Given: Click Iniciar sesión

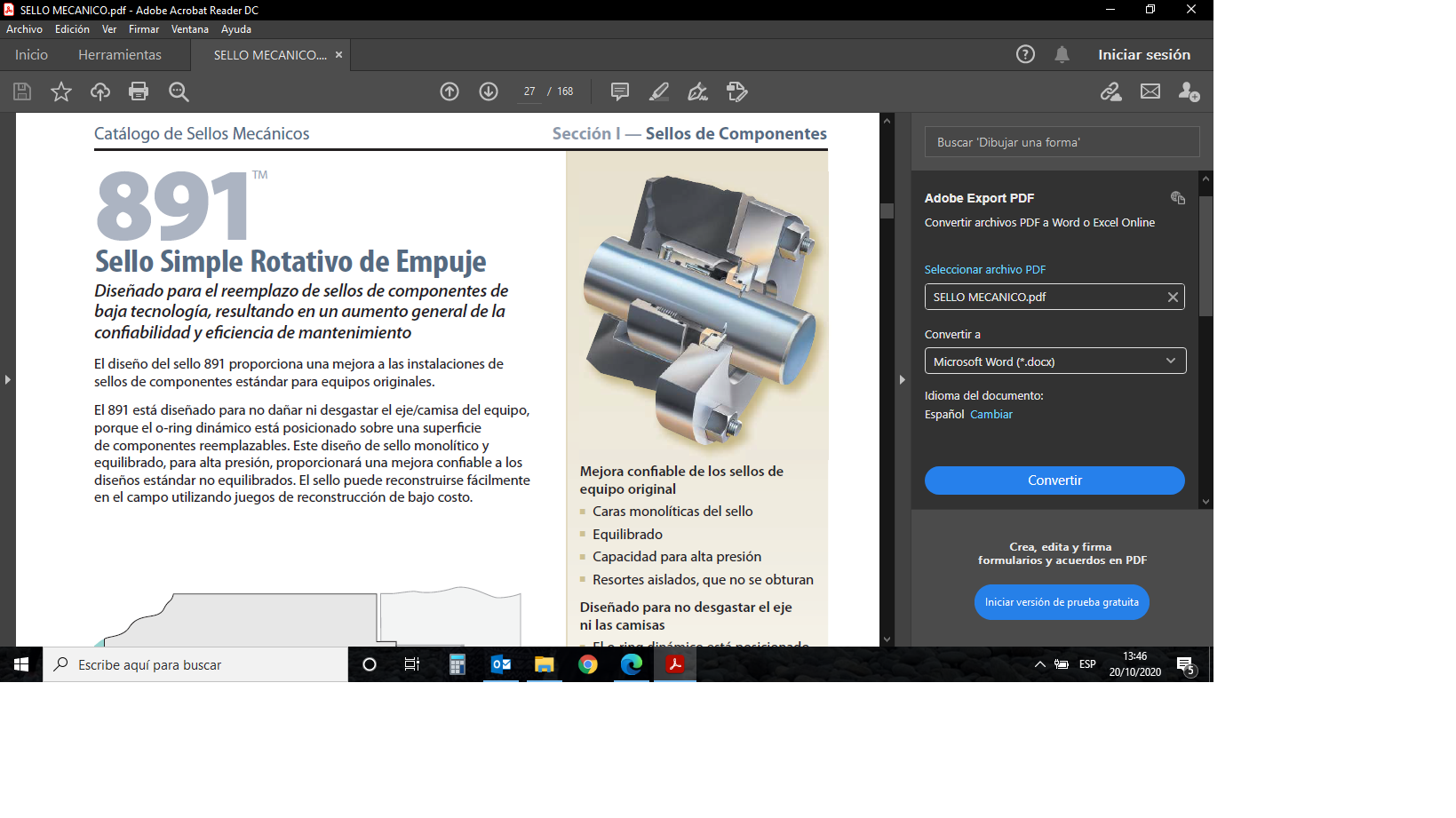Looking at the screenshot, I should coord(1144,55).
